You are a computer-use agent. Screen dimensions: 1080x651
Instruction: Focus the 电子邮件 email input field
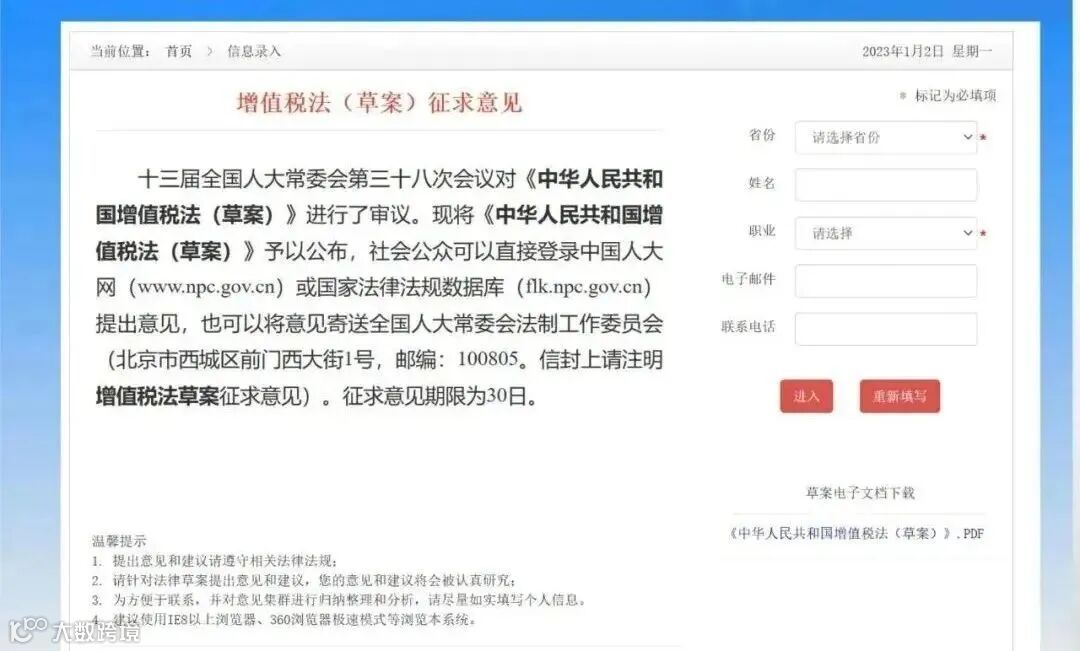tap(886, 280)
